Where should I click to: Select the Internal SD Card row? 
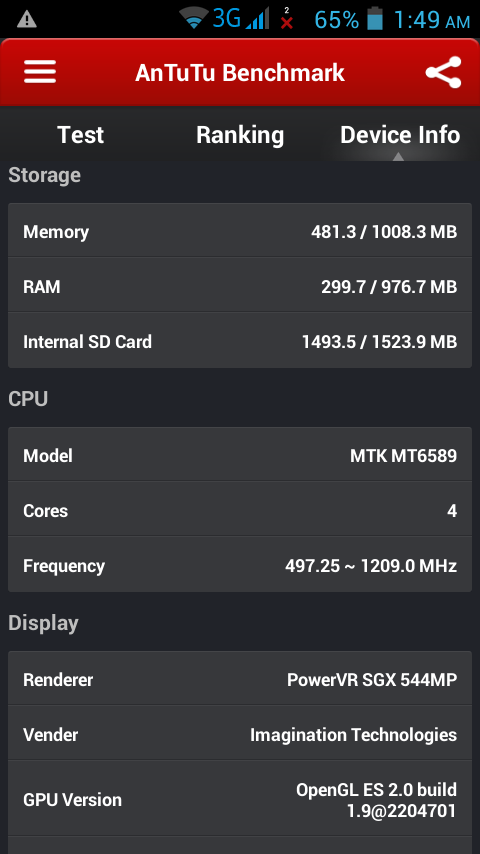[x=240, y=341]
